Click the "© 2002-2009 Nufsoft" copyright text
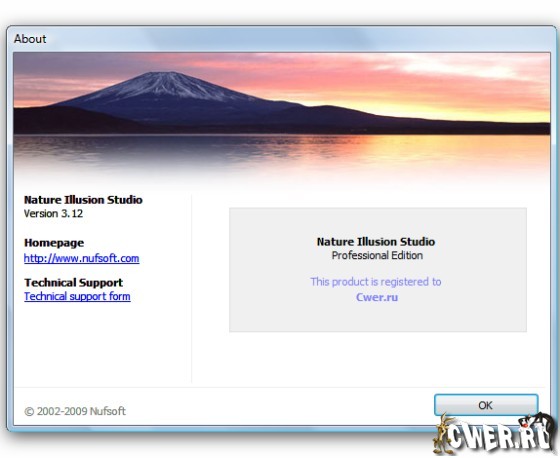The image size is (560, 458). pos(75,411)
